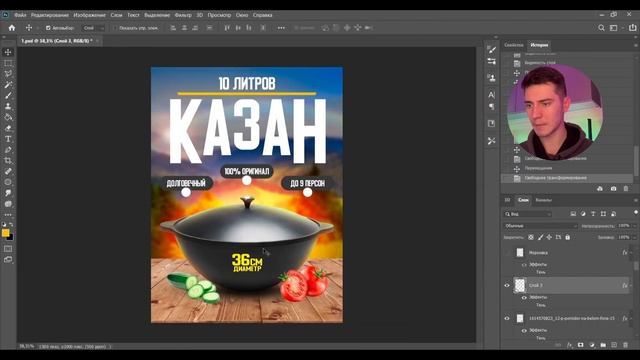The image size is (640, 360).
Task: Toggle lock all padlock icon
Action: [567, 237]
